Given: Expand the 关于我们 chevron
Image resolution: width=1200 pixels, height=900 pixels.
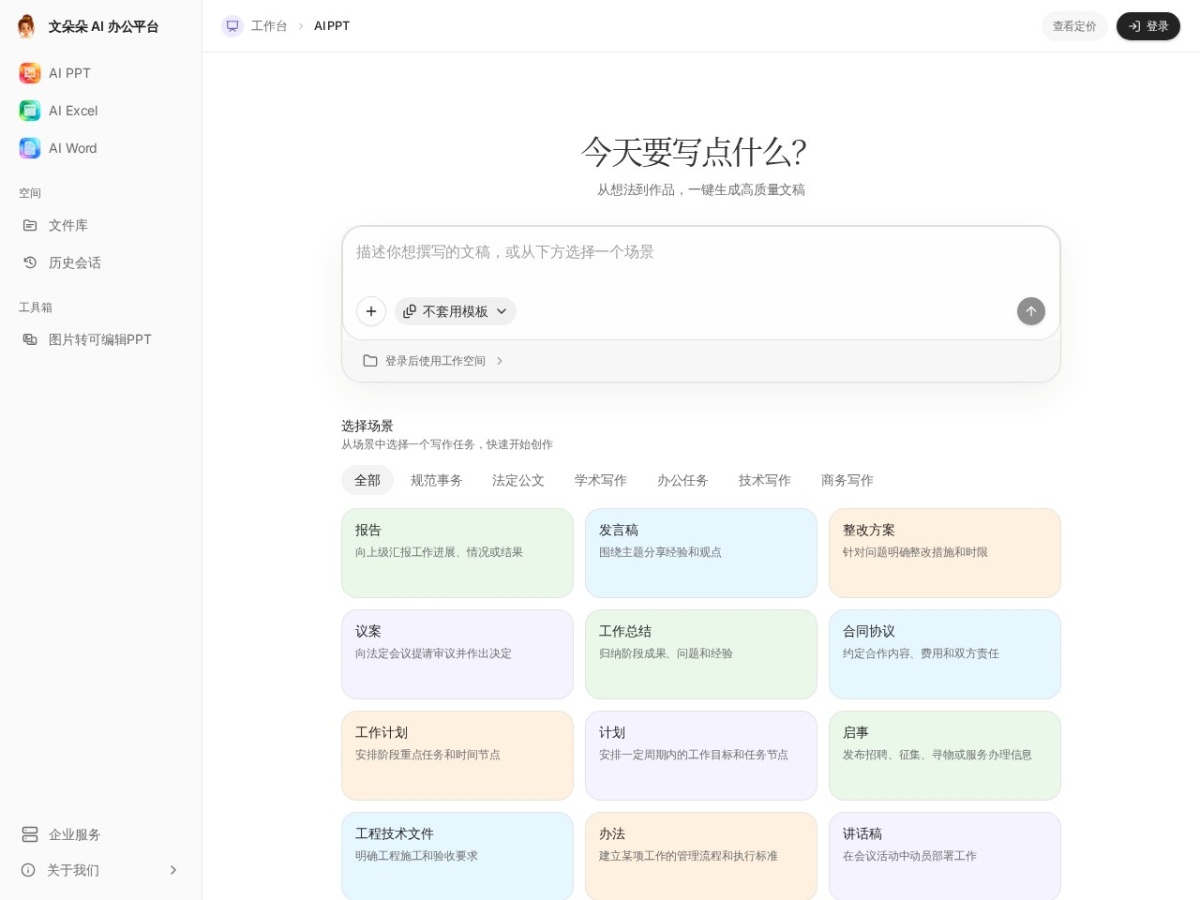Looking at the screenshot, I should [x=173, y=870].
